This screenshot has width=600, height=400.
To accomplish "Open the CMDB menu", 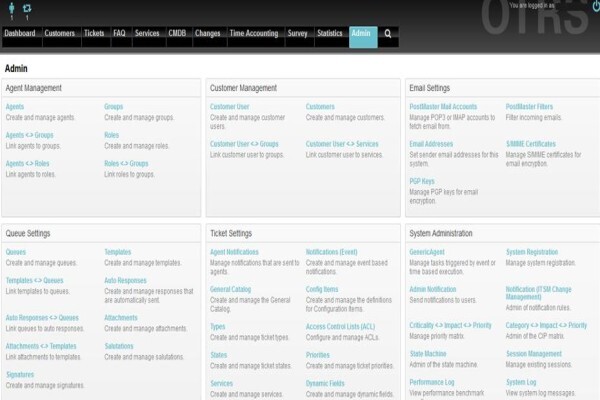I will (x=177, y=33).
